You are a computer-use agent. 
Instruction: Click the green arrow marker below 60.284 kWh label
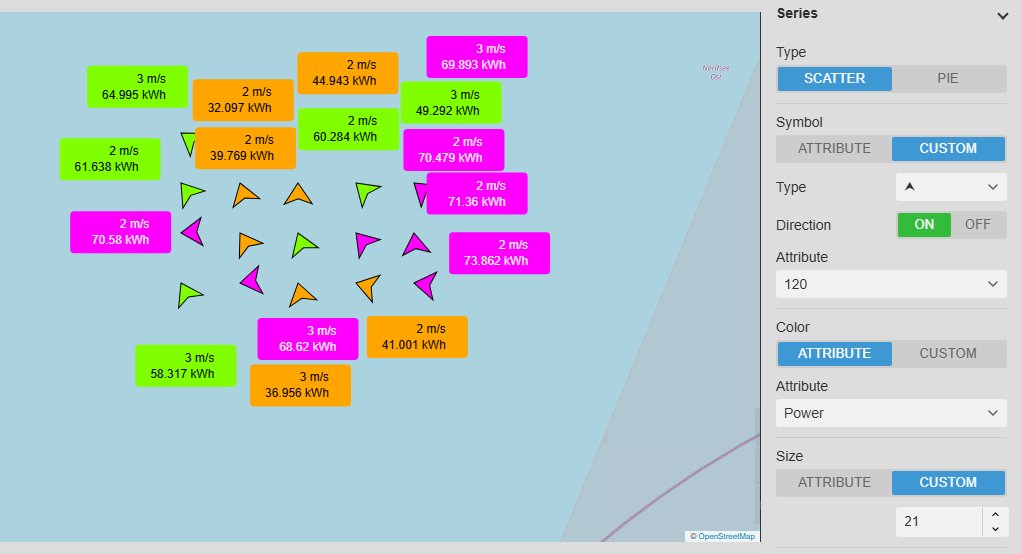click(367, 194)
